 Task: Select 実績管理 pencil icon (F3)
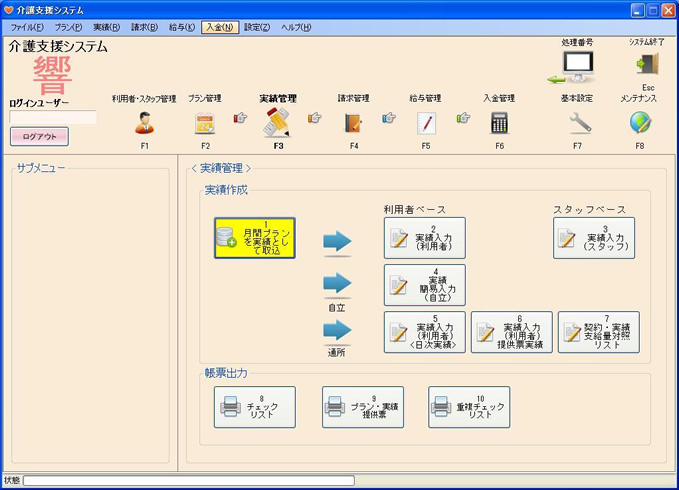277,122
